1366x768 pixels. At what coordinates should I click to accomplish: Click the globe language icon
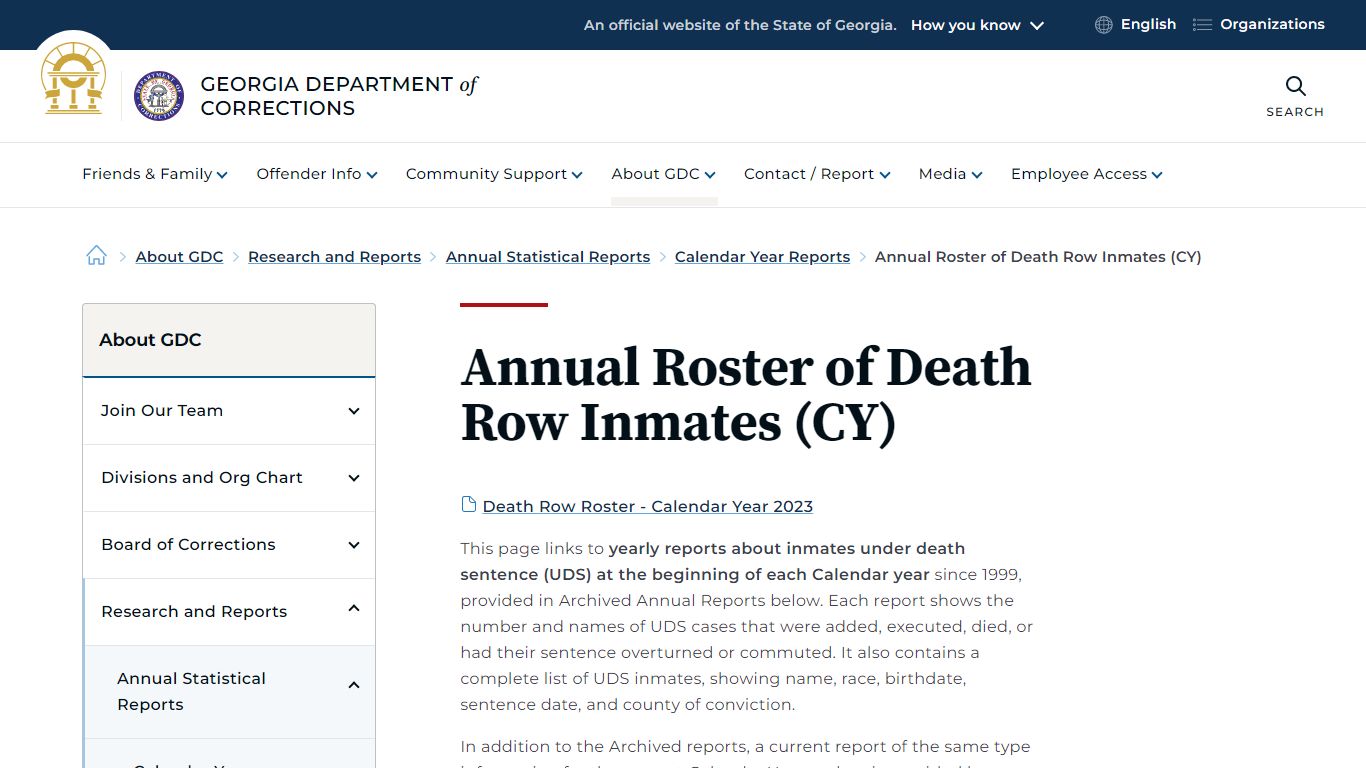click(1103, 25)
